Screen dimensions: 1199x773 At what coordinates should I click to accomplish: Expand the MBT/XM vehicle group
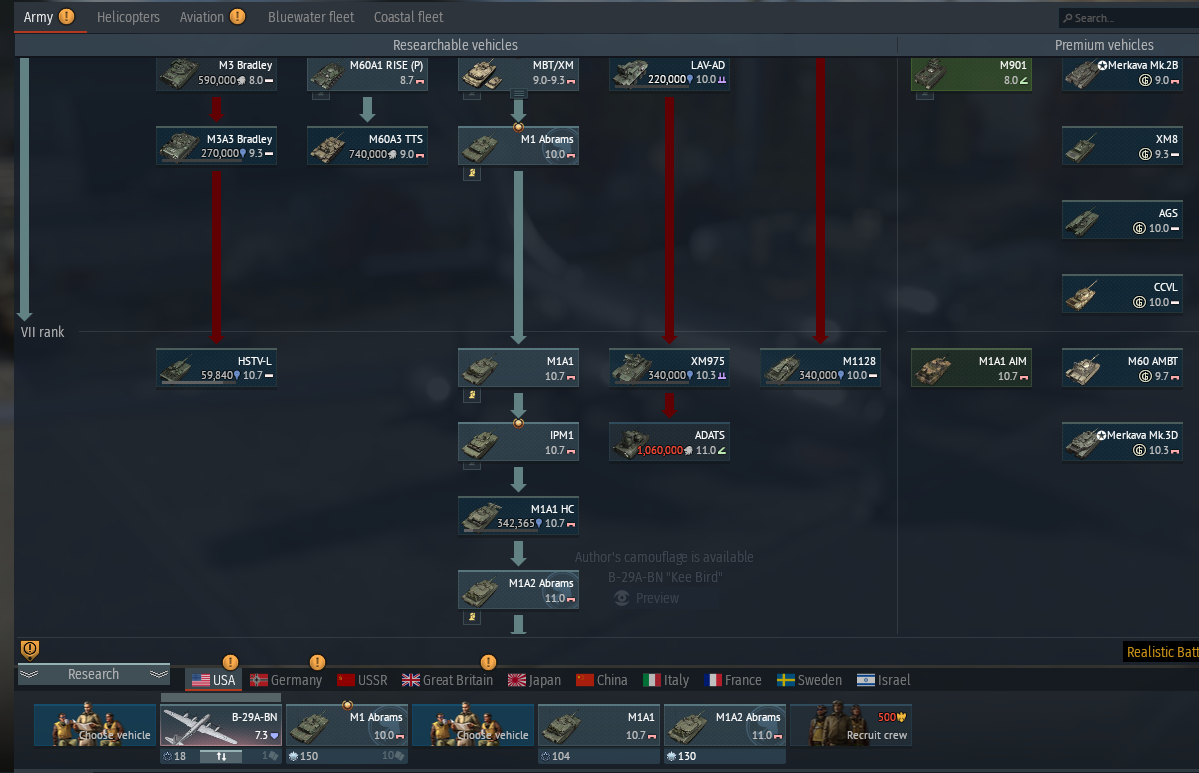tap(518, 94)
